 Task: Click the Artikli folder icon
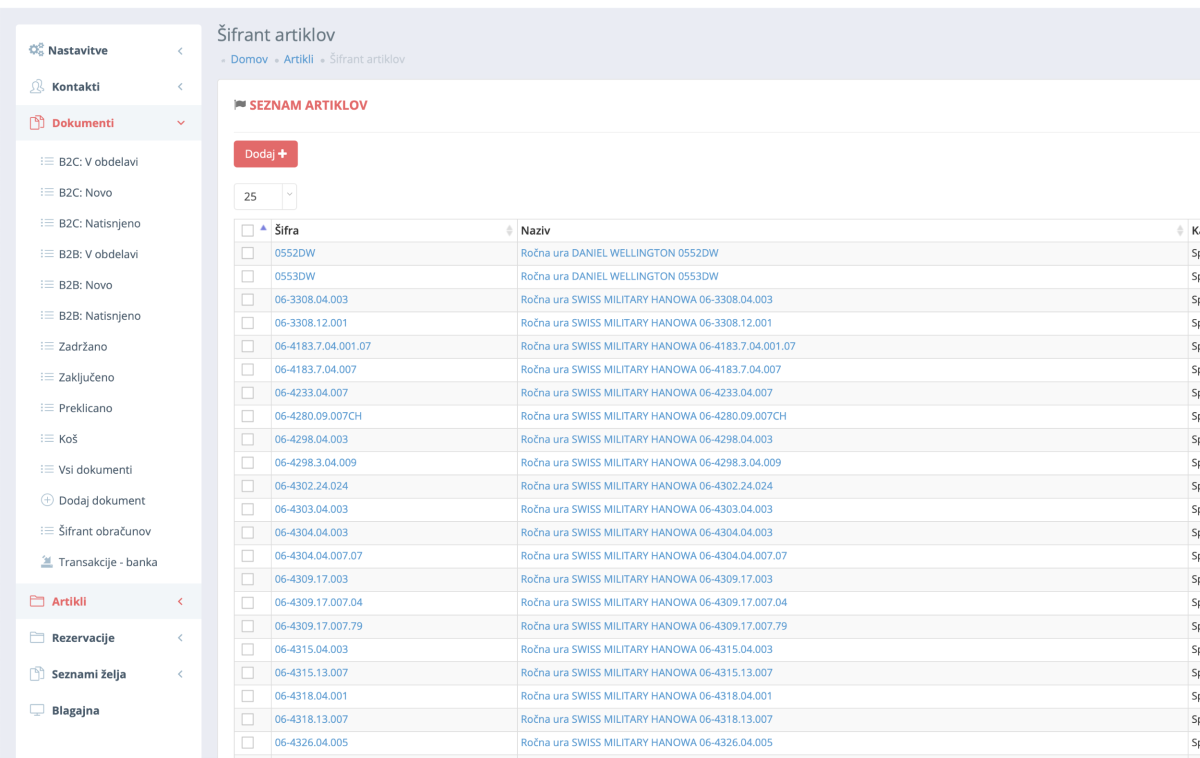point(37,601)
